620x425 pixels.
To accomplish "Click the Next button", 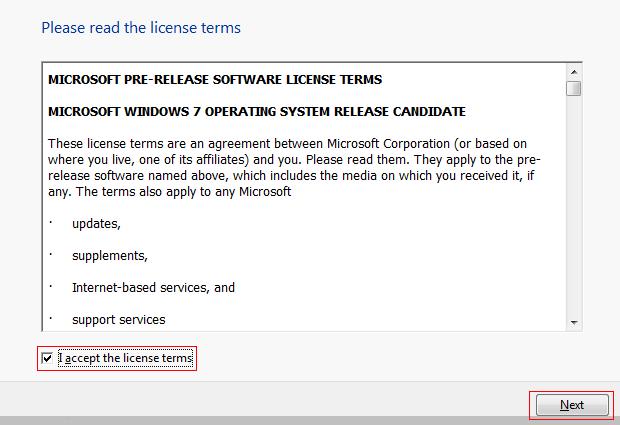I will 571,405.
